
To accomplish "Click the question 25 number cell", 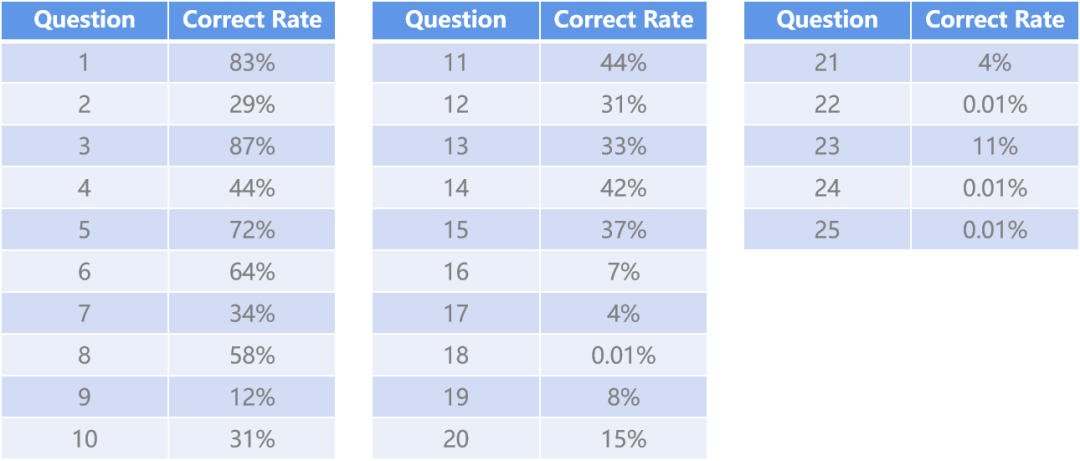I will point(827,229).
